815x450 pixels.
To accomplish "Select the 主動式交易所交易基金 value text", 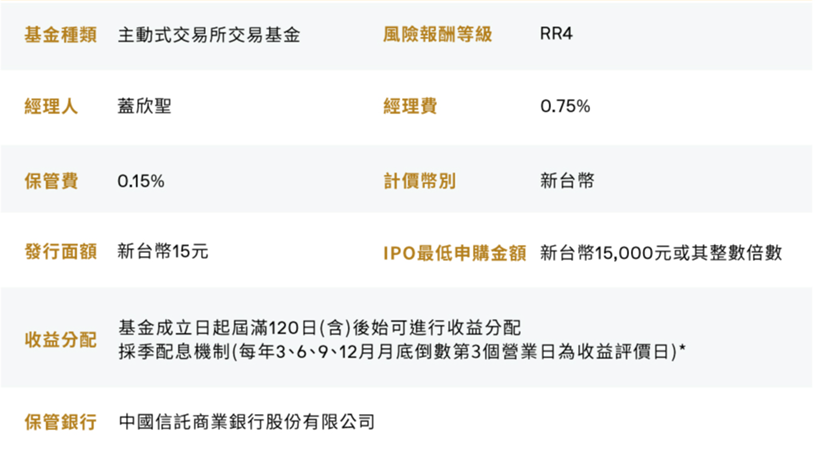I will 208,35.
